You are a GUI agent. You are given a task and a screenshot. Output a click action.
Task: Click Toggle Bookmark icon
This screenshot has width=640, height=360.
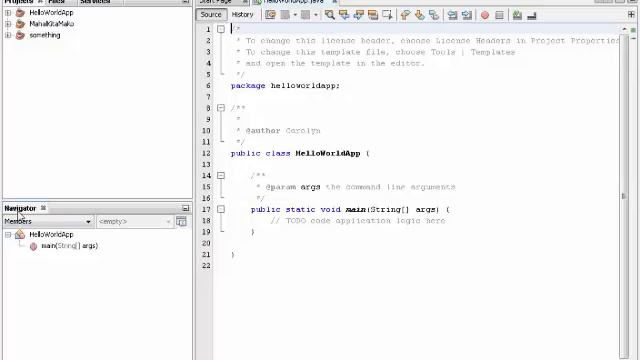[x=434, y=15]
